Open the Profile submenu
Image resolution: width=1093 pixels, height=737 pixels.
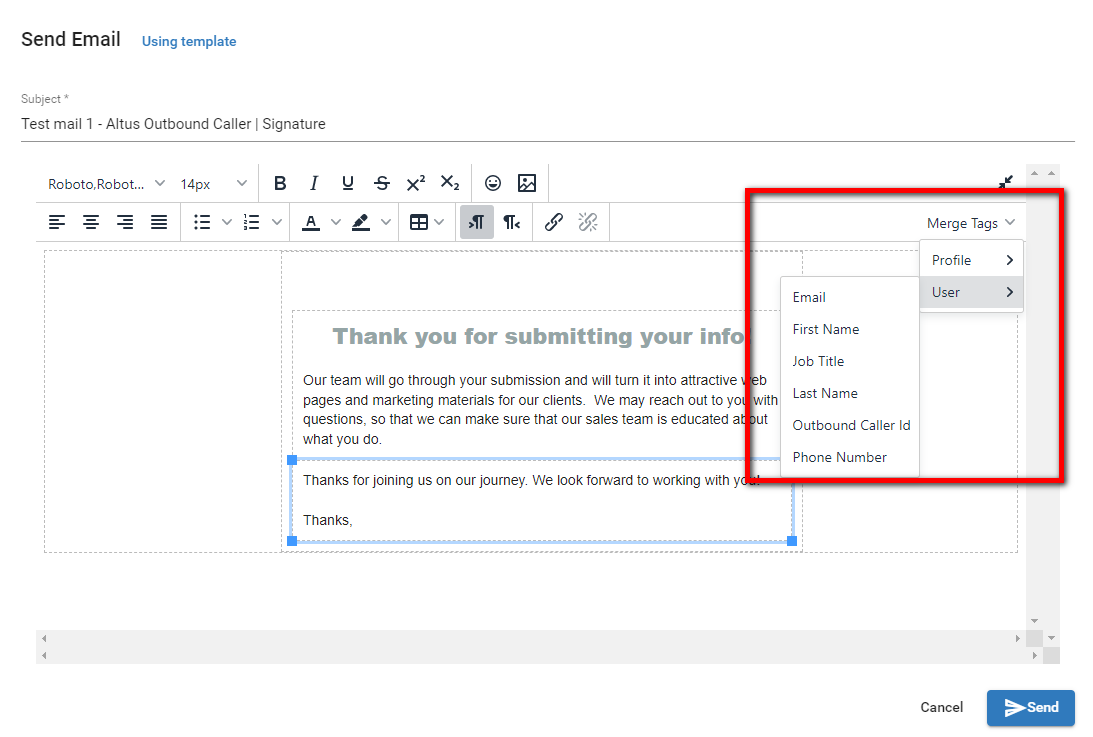coord(971,260)
